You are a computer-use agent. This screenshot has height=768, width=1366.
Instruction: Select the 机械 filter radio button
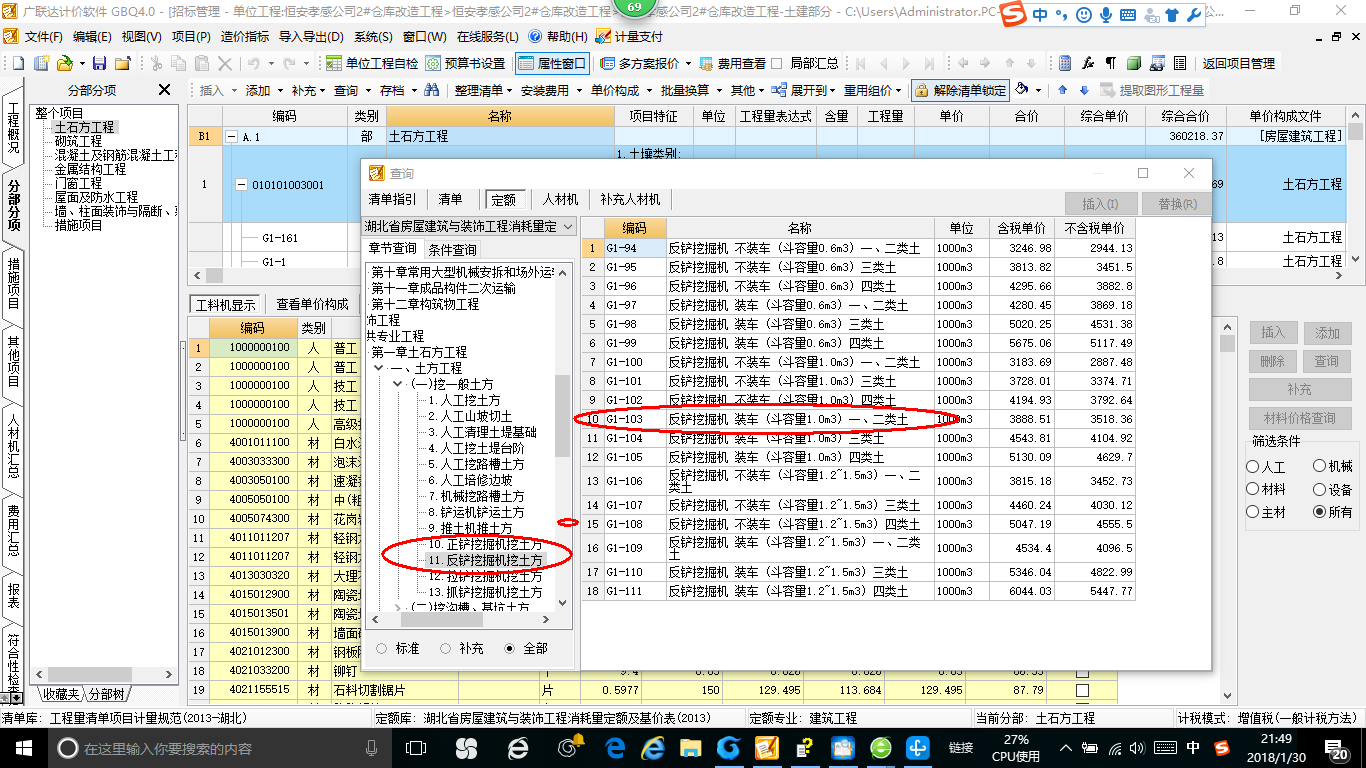click(x=1319, y=467)
